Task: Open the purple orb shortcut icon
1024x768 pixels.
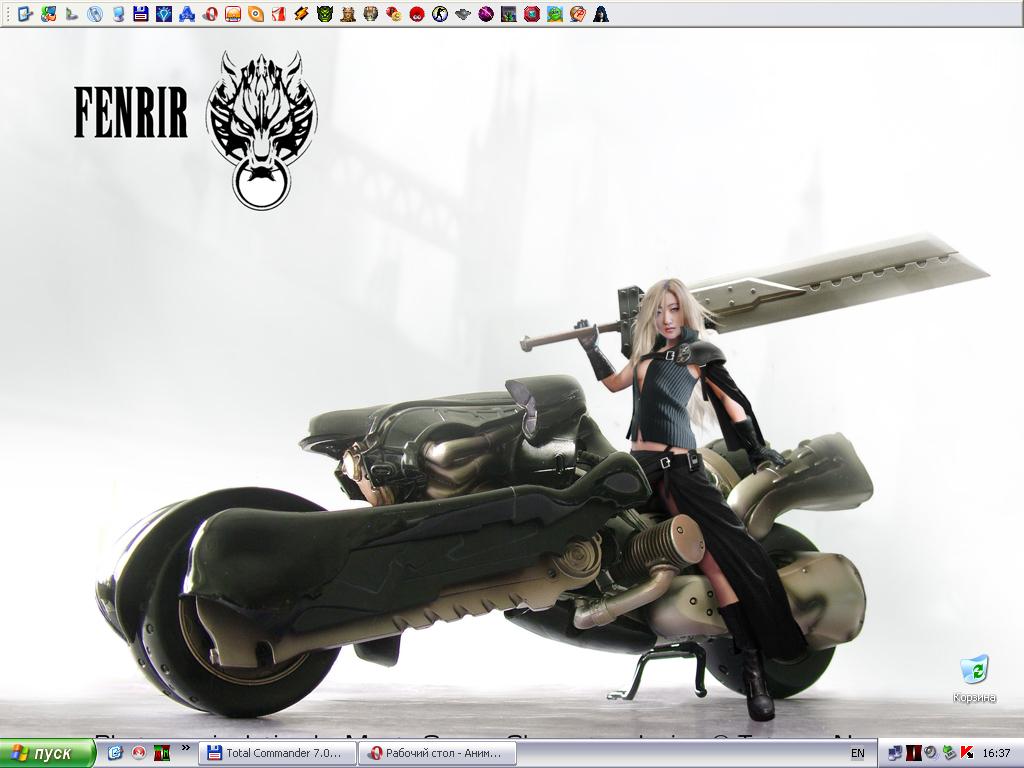Action: coord(486,13)
